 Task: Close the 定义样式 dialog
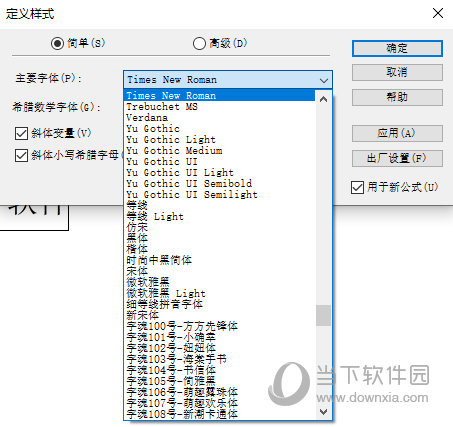click(438, 13)
